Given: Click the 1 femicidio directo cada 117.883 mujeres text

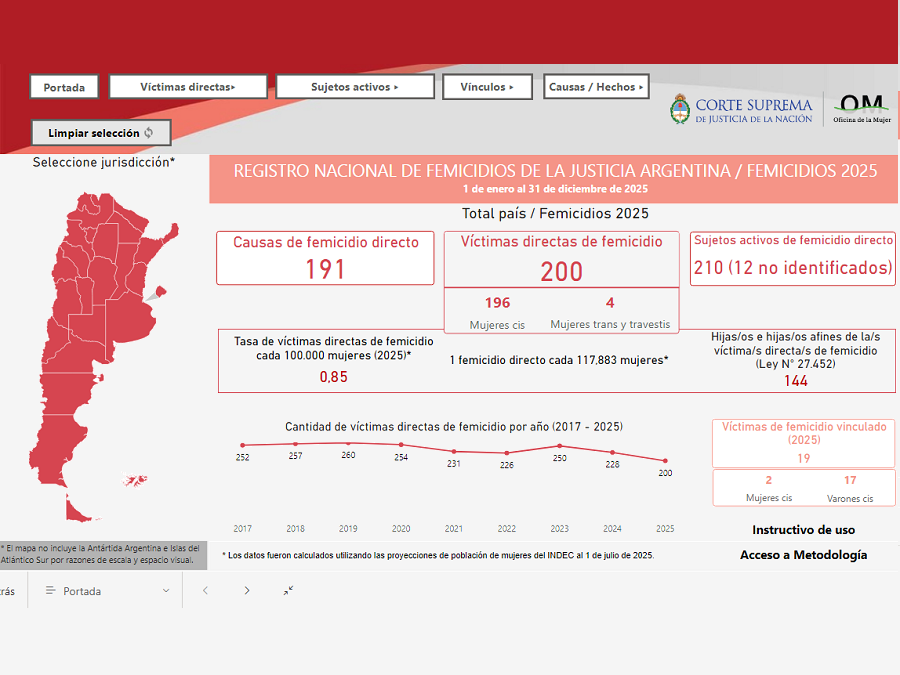Looking at the screenshot, I should pyautogui.click(x=559, y=360).
